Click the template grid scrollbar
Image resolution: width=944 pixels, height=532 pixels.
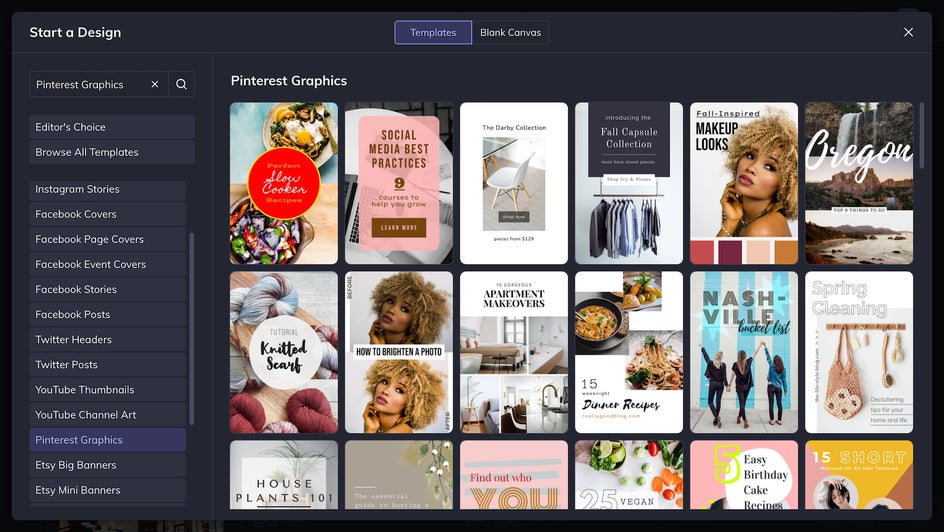(x=921, y=135)
